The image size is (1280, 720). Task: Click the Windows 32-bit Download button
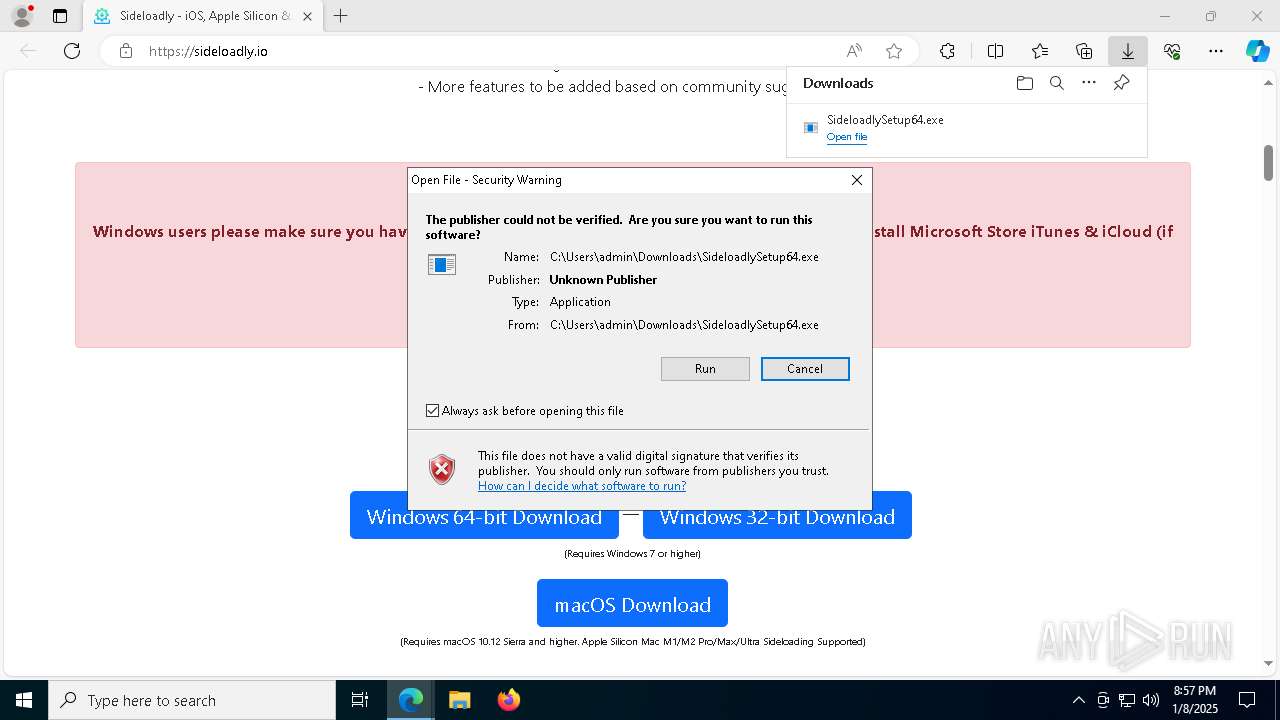(777, 517)
